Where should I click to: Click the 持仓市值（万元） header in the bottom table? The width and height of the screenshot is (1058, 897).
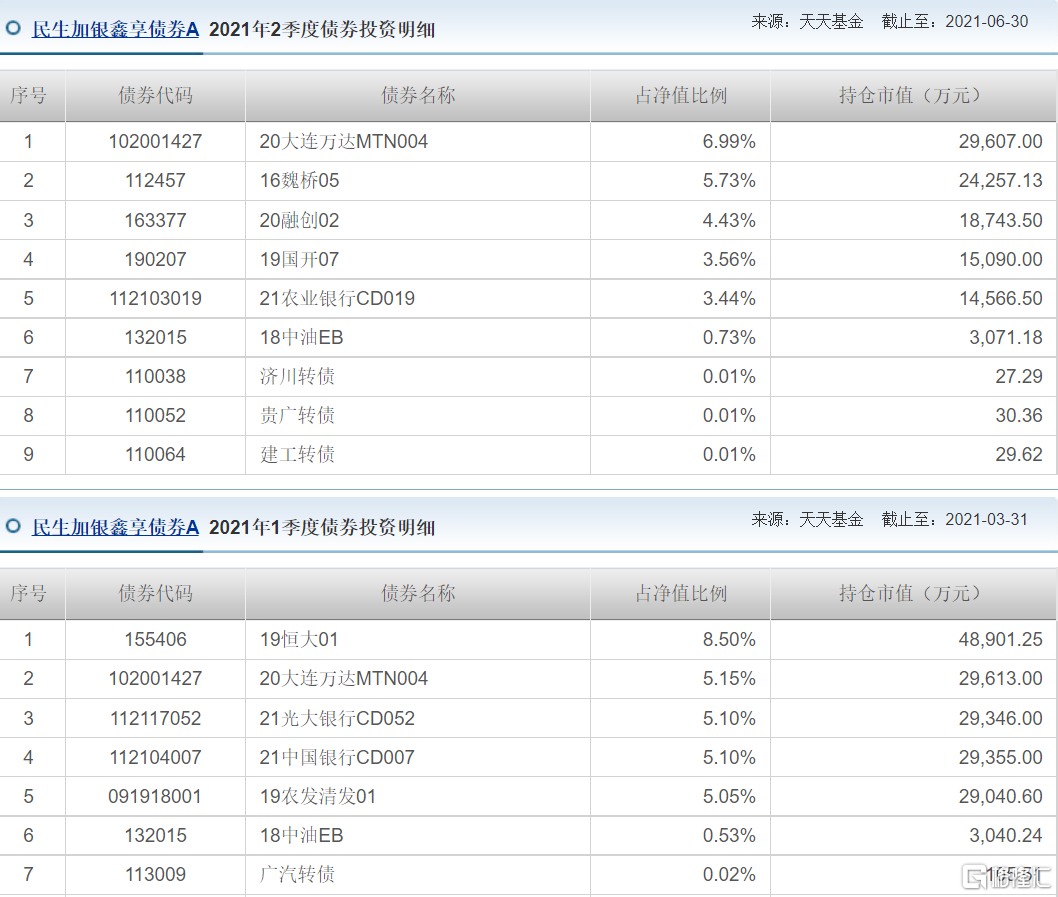912,593
